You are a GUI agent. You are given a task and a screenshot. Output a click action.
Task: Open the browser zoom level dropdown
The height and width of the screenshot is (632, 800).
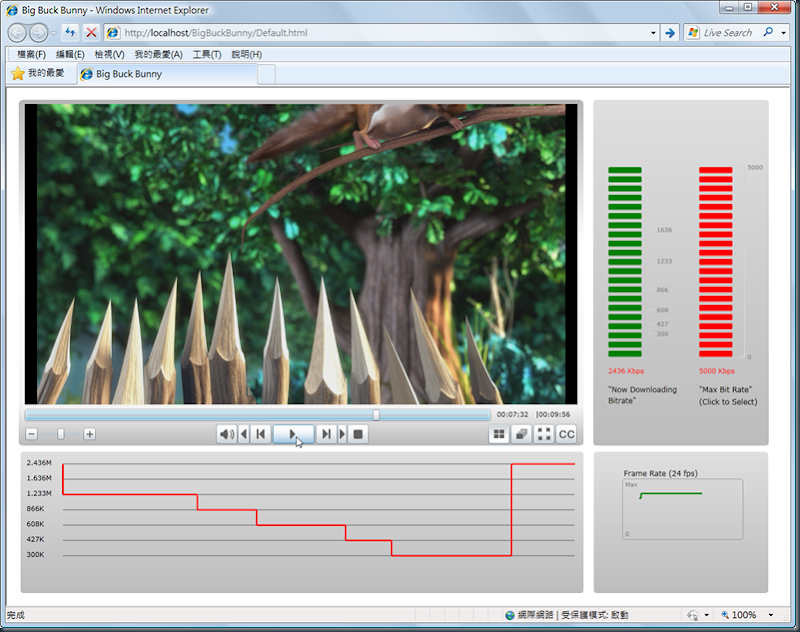point(771,615)
